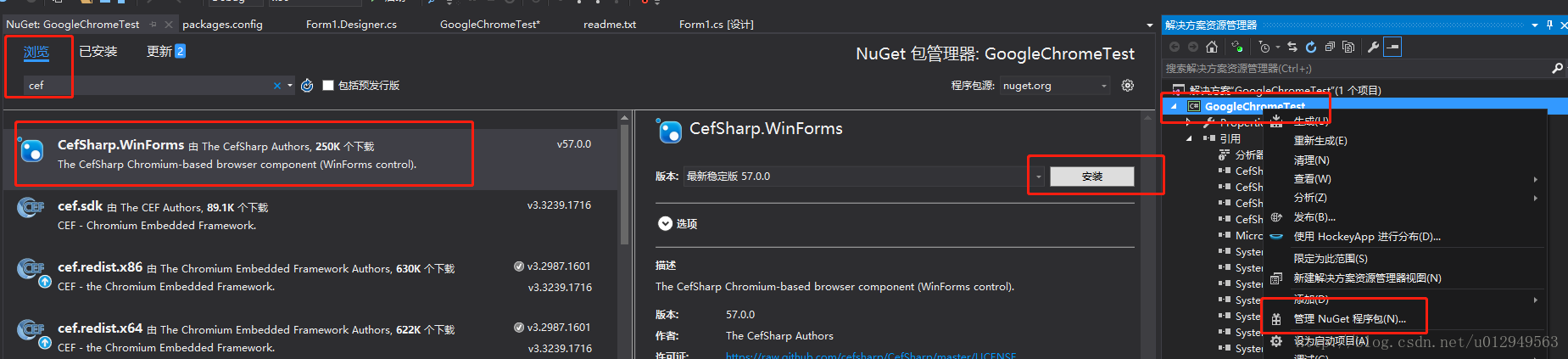
Task: Click the CefSharp.WinForms package icon in list
Action: click(31, 151)
